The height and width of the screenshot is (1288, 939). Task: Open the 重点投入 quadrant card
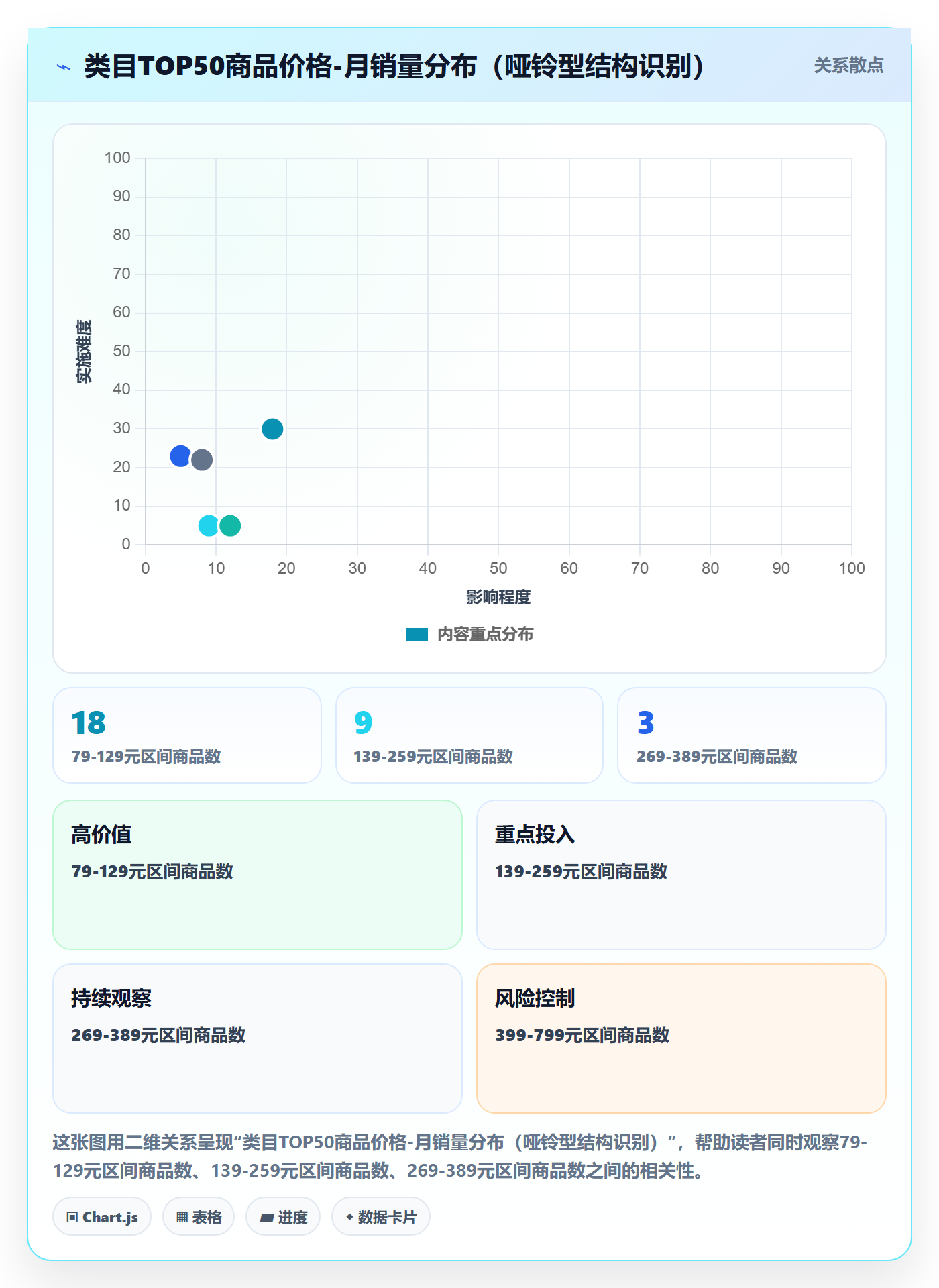tap(681, 875)
